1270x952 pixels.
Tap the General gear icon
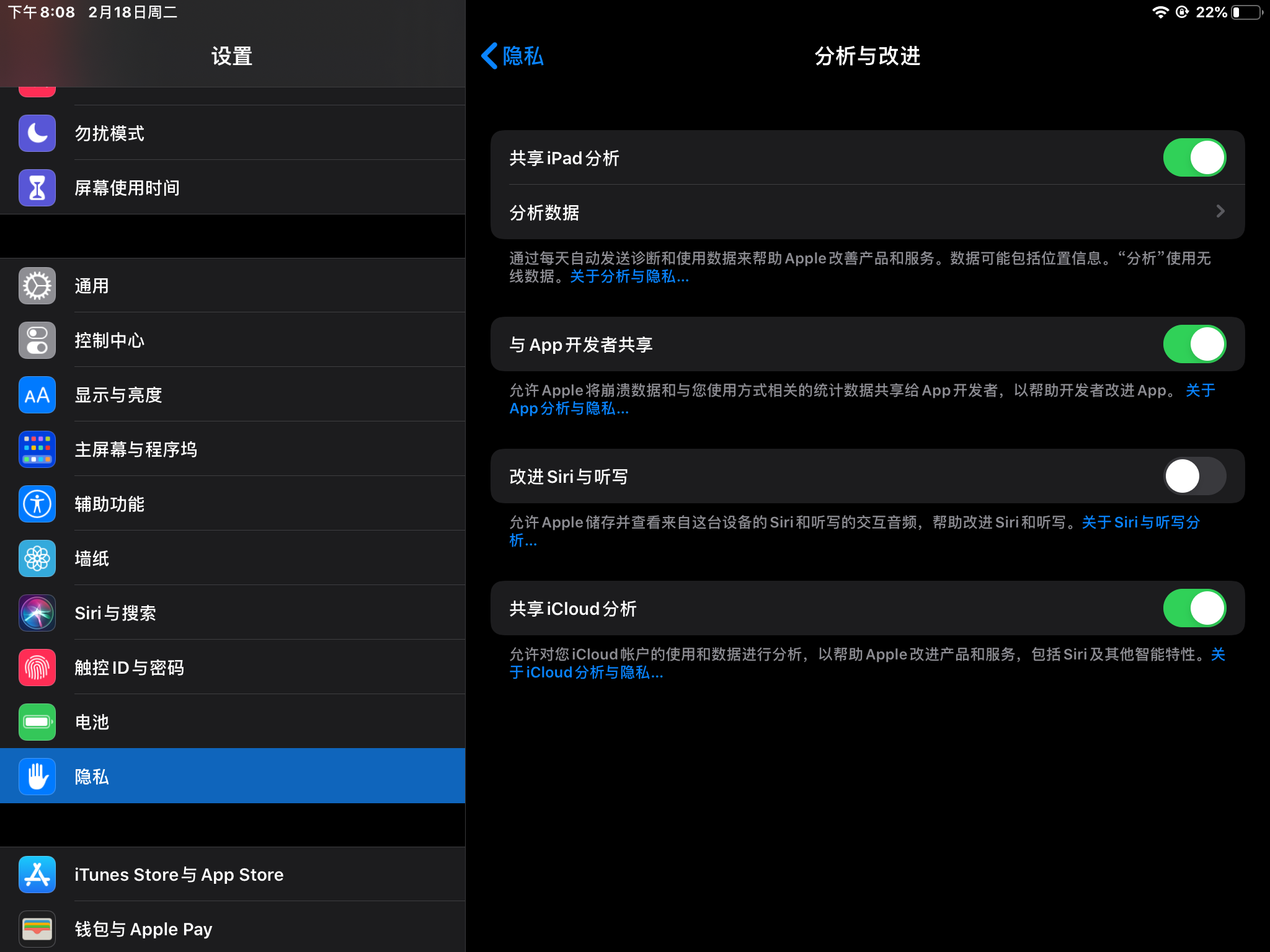(x=37, y=286)
